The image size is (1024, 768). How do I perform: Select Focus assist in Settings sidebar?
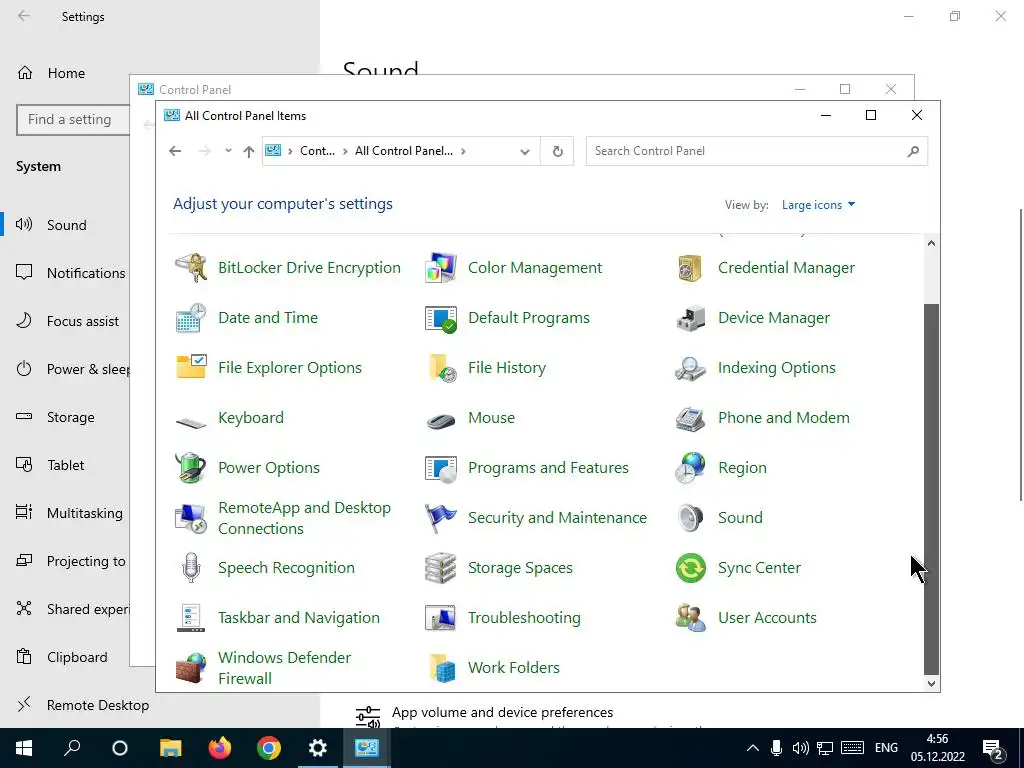tap(65, 321)
